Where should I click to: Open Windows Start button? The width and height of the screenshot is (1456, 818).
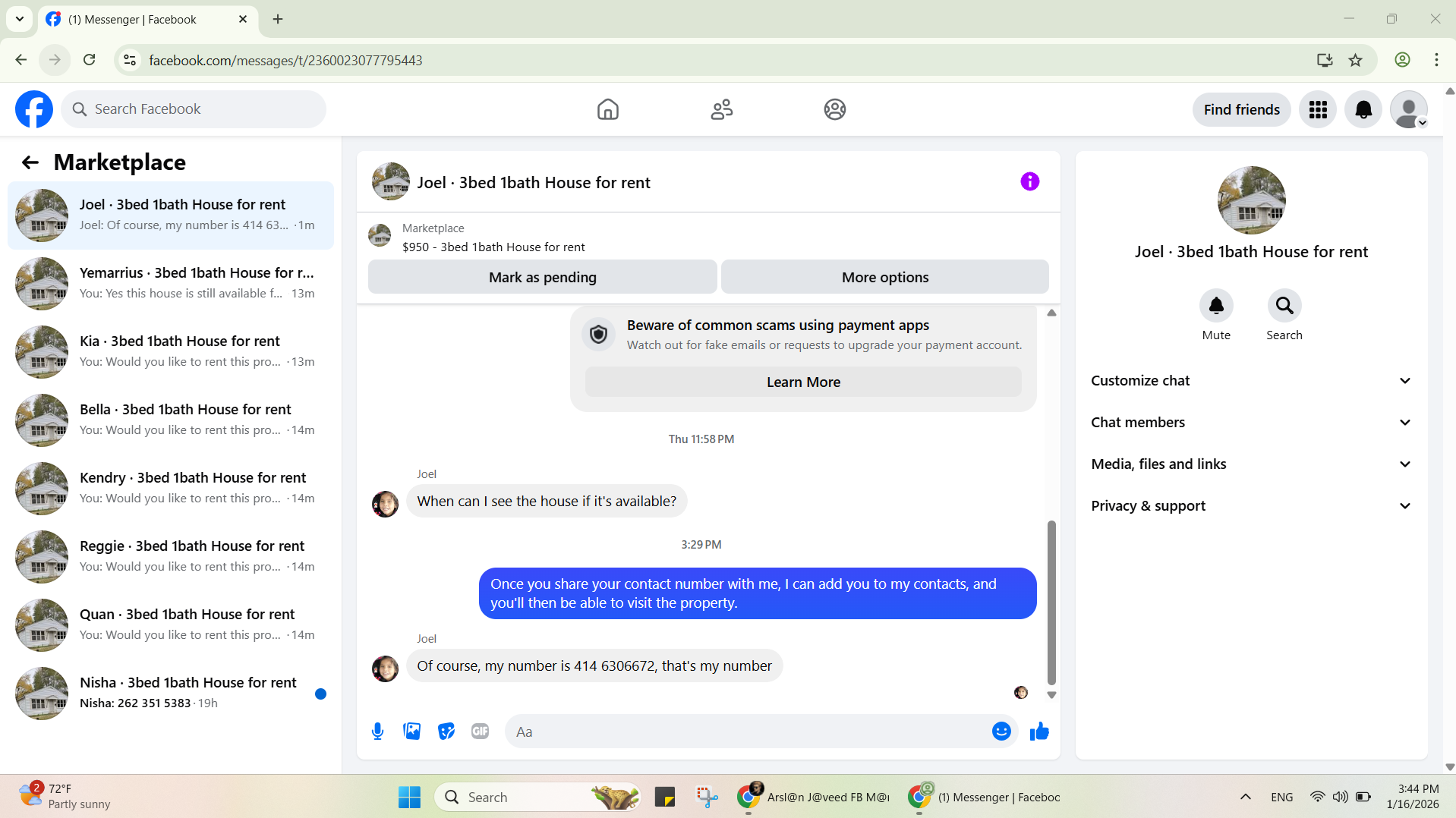(x=409, y=797)
